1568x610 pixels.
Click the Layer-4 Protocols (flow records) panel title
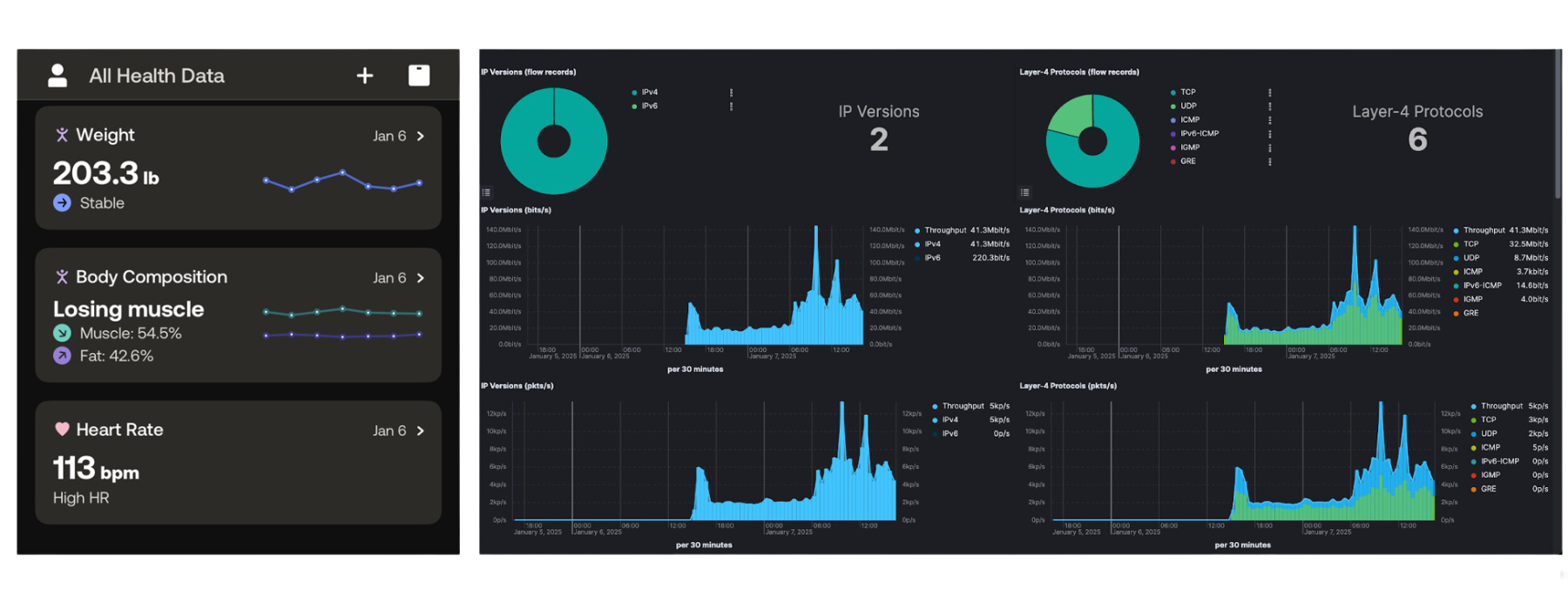click(1079, 72)
